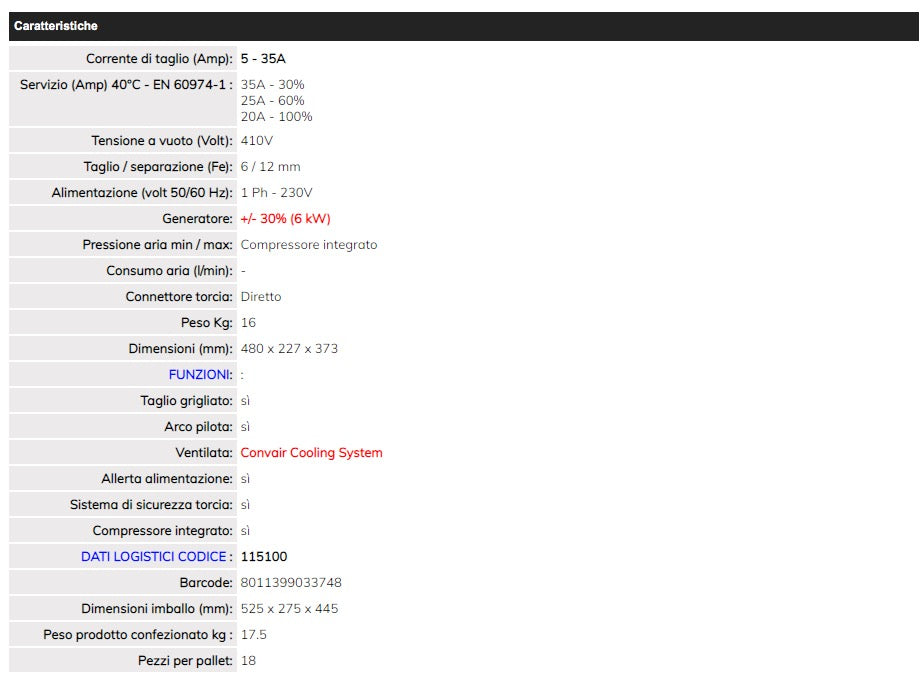Click the Taglio / separazione (Fe) label
Image resolution: width=923 pixels, height=683 pixels.
pyautogui.click(x=158, y=167)
